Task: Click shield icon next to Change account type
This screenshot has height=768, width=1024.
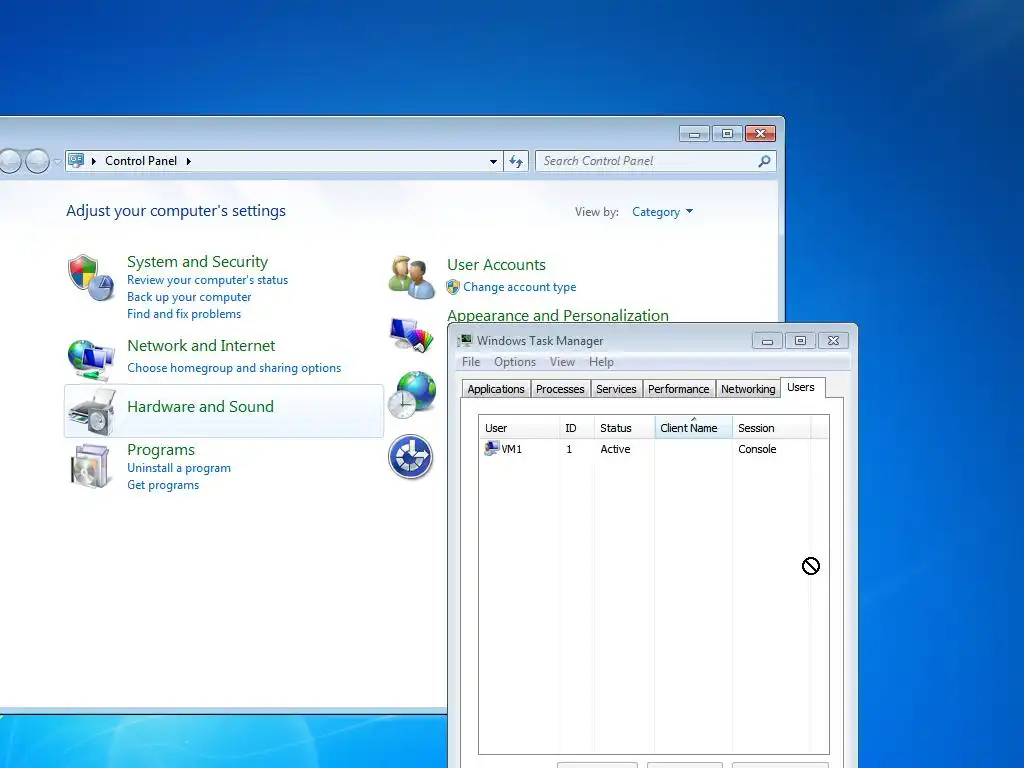Action: tap(453, 287)
